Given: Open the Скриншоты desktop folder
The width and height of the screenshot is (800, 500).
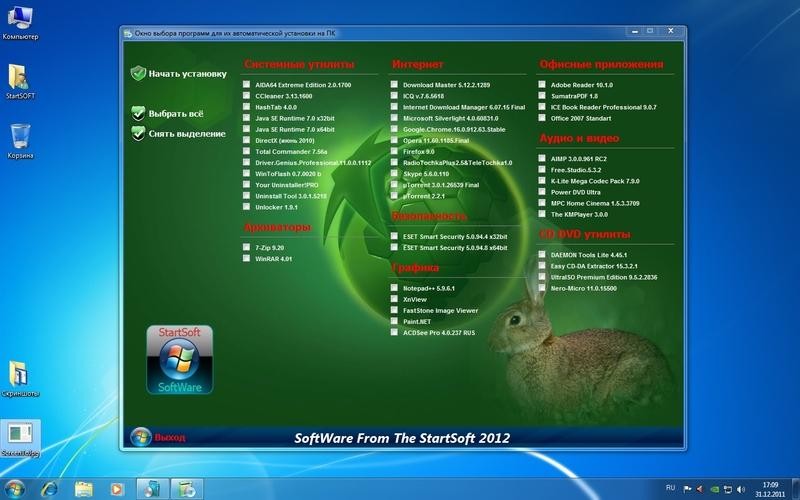Looking at the screenshot, I should pos(20,379).
